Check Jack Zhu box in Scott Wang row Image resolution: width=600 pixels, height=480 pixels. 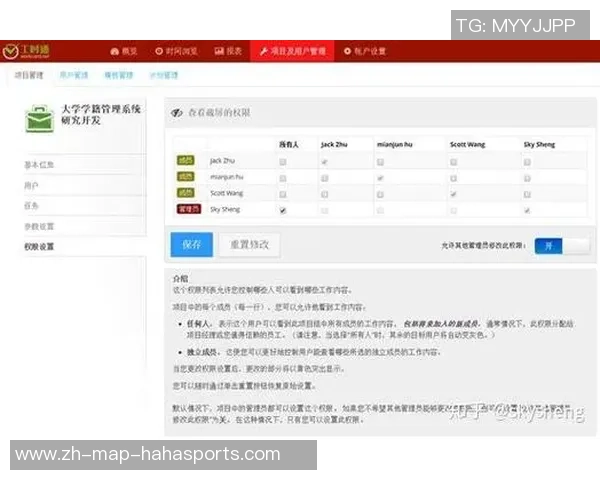coord(324,194)
